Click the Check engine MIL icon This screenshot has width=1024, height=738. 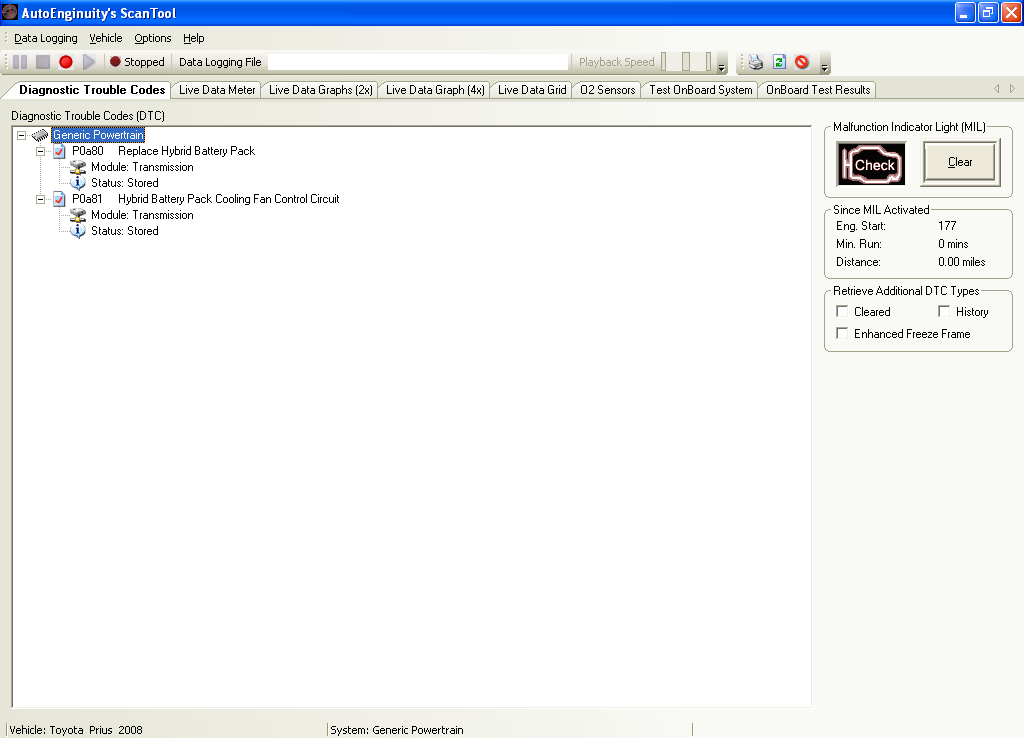(x=871, y=164)
